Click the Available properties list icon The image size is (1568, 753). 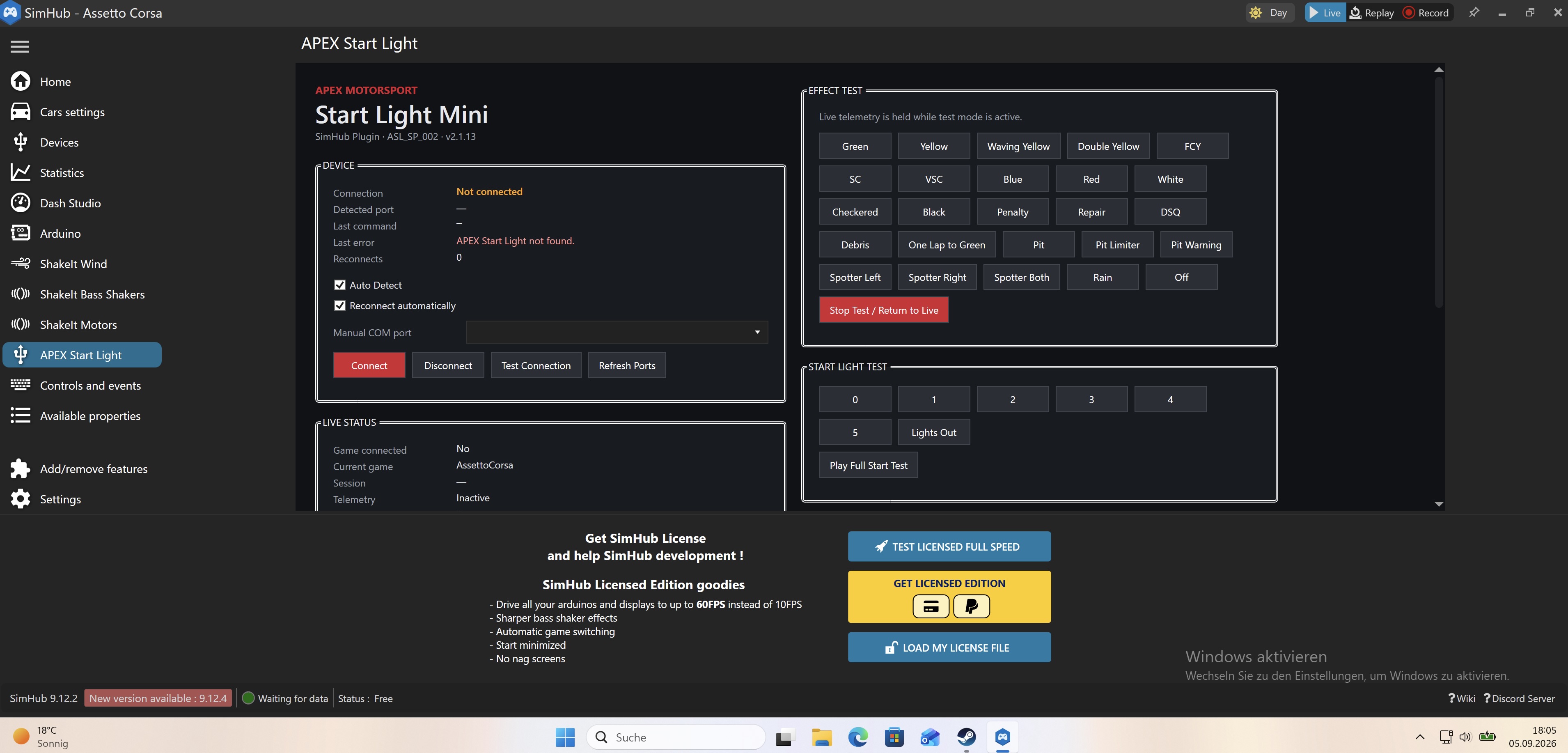(x=20, y=415)
